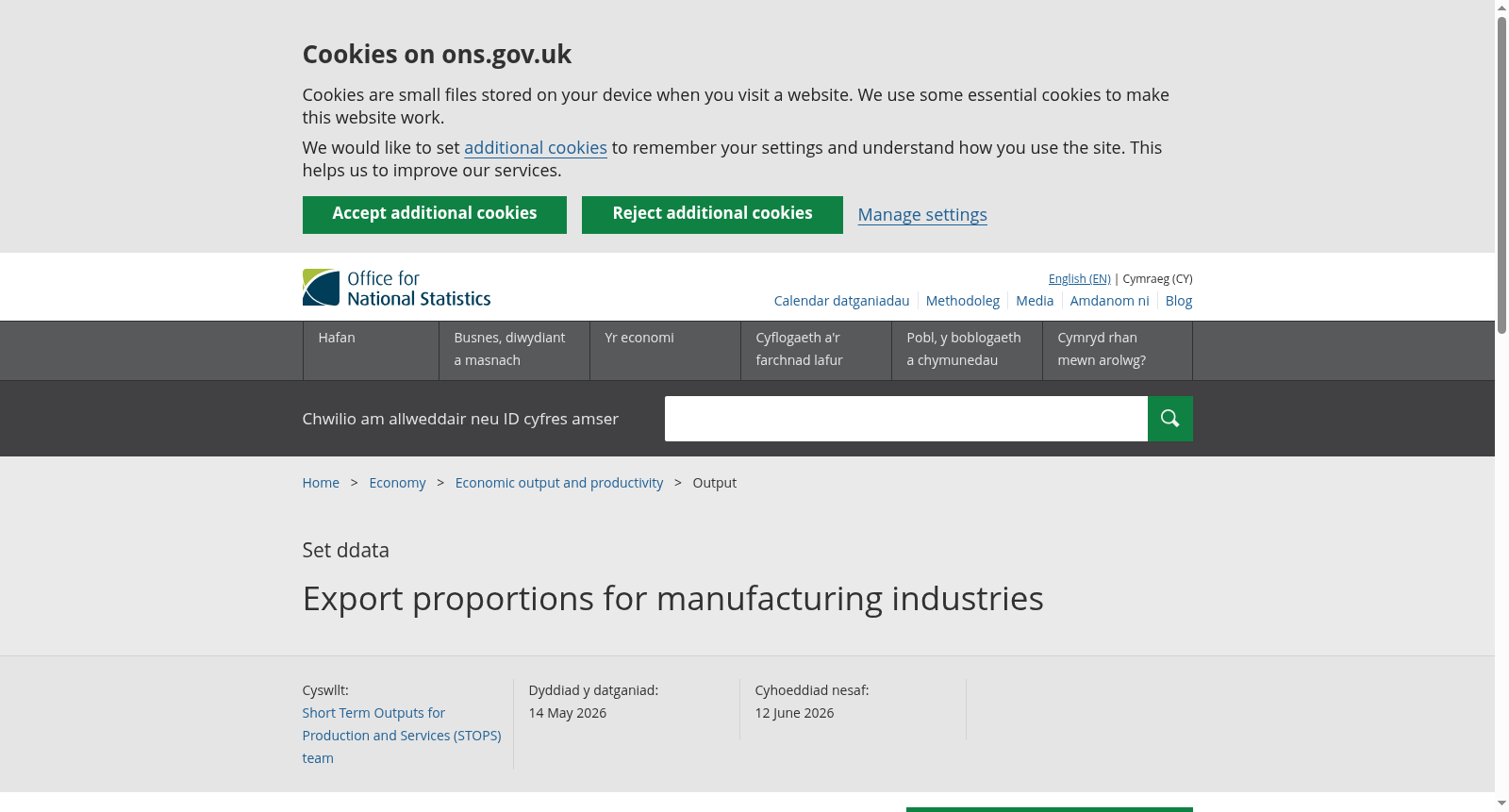Click the 'Cymraeg (CY)' language text
This screenshot has width=1509, height=812.
(x=1157, y=279)
